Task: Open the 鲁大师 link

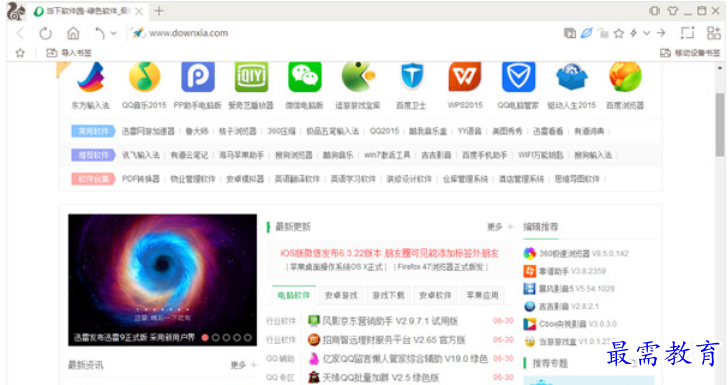Action: tap(197, 131)
